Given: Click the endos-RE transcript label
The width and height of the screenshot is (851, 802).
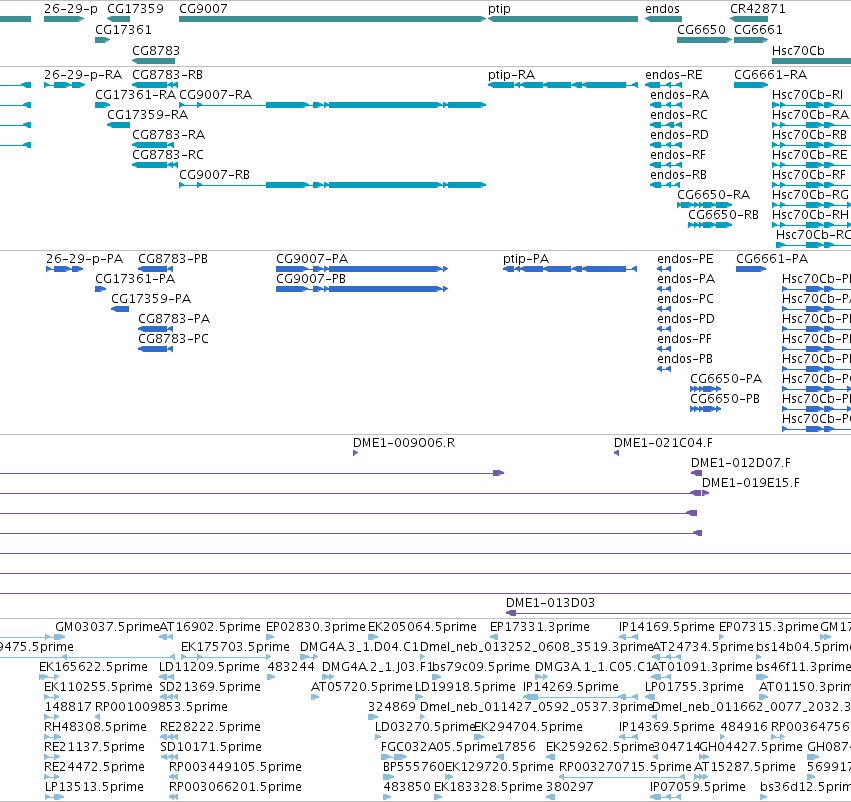Looking at the screenshot, I should coord(674,75).
